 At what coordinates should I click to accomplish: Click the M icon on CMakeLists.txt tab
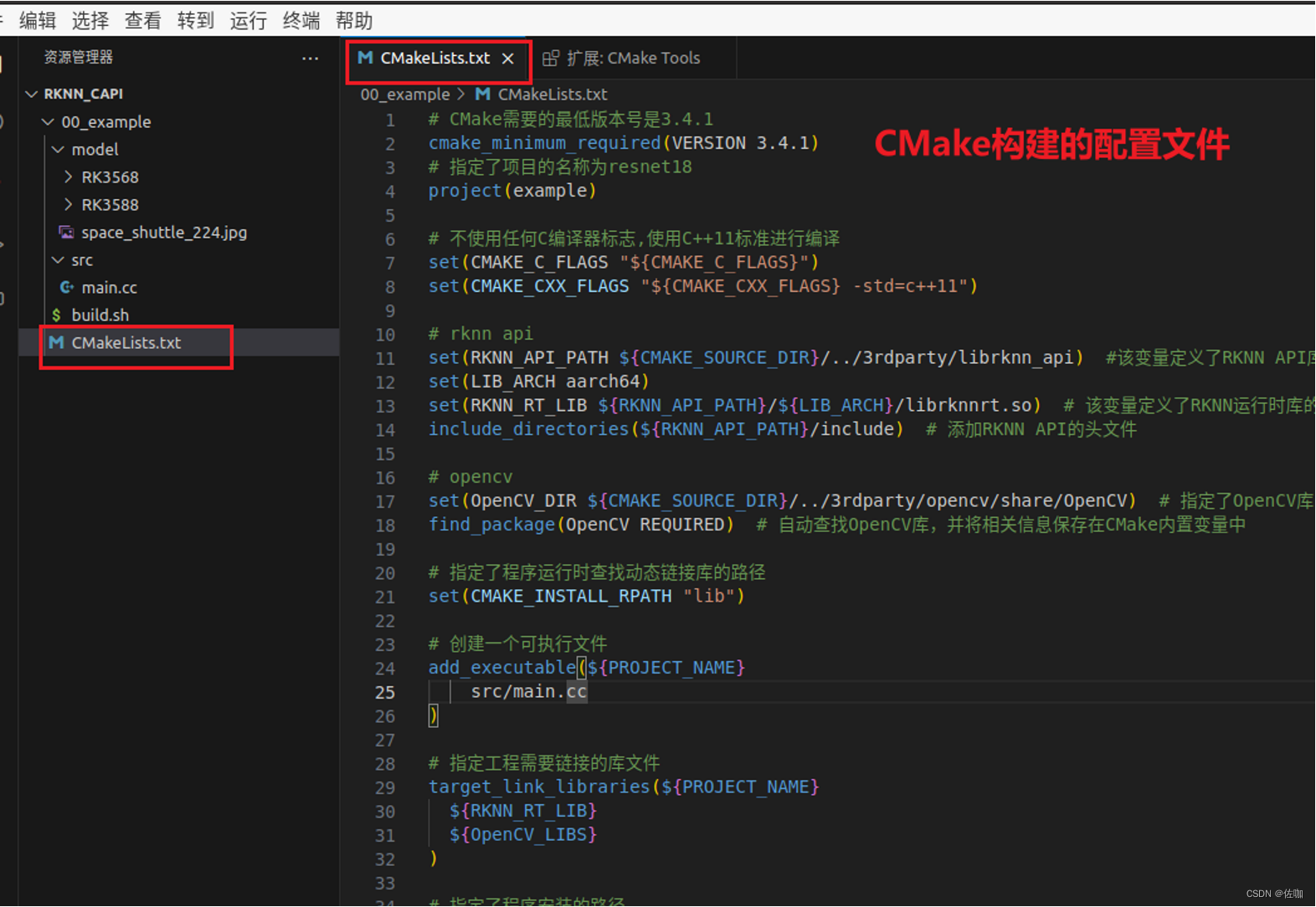[365, 58]
